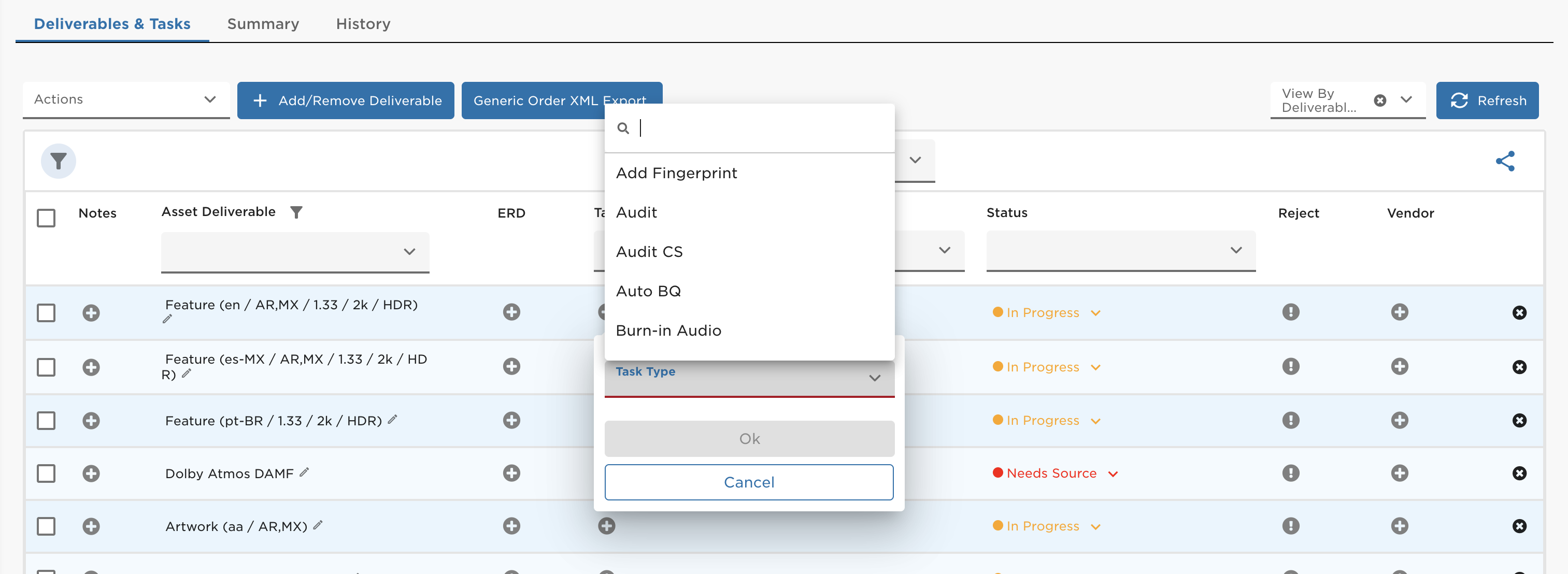
Task: Expand the View By Deliverable dropdown
Action: click(1406, 100)
